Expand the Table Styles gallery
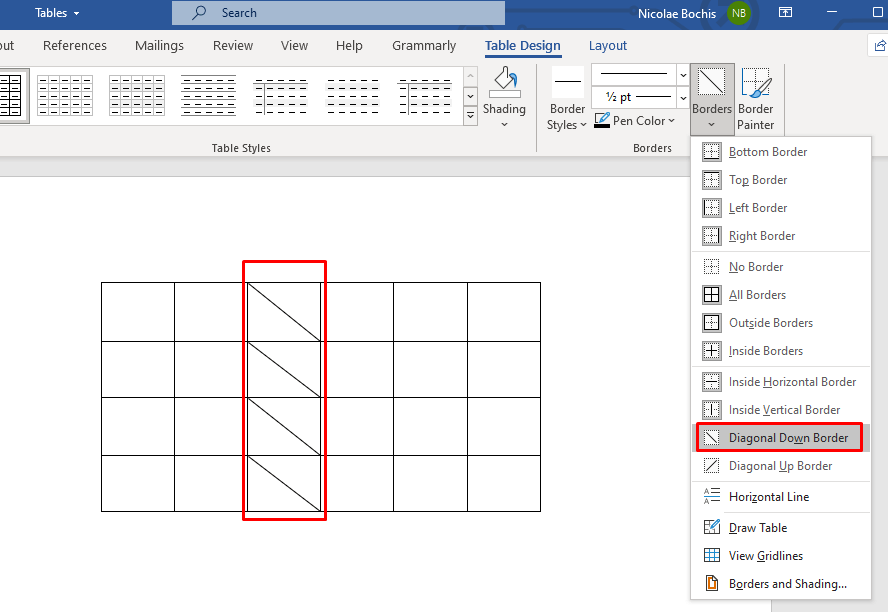The width and height of the screenshot is (888, 612). (x=471, y=115)
